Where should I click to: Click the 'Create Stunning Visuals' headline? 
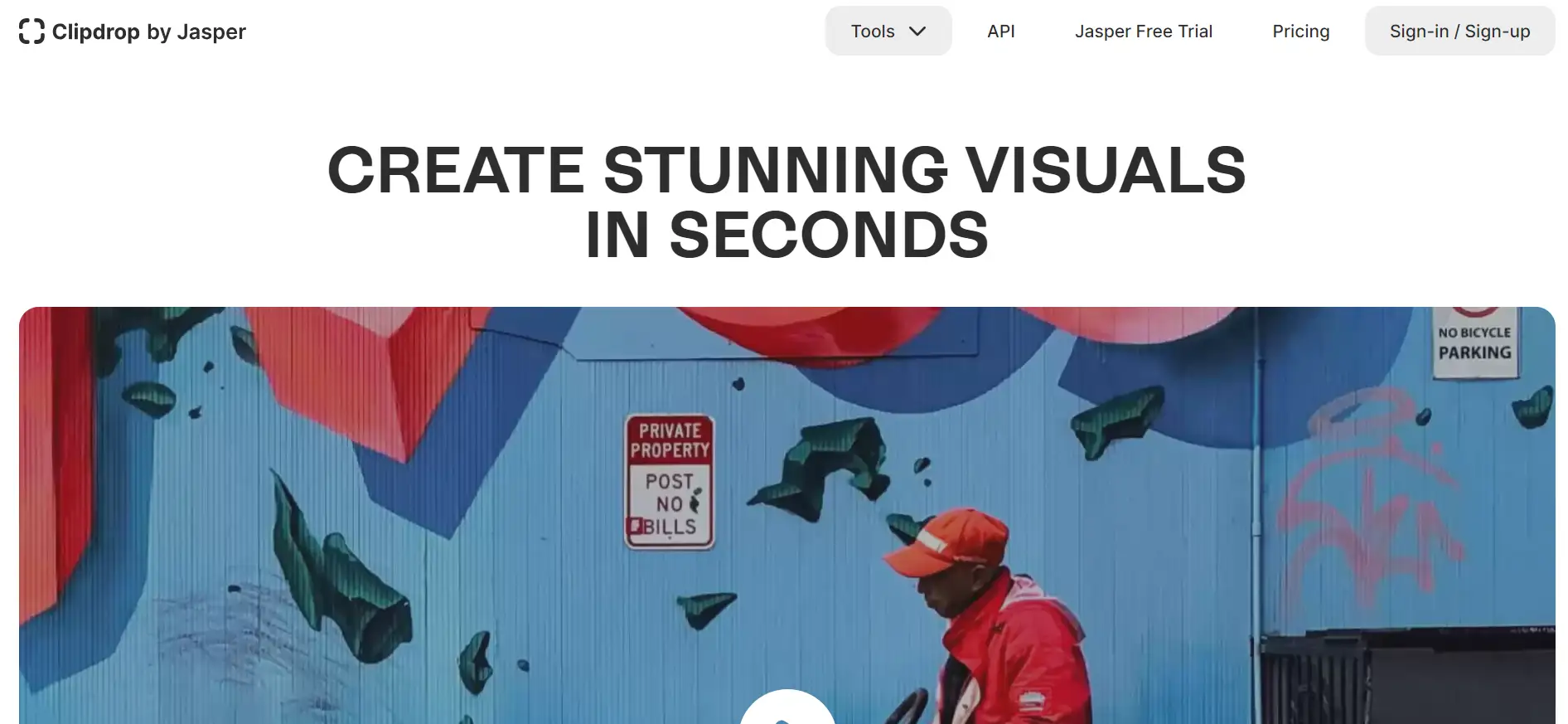pos(786,171)
